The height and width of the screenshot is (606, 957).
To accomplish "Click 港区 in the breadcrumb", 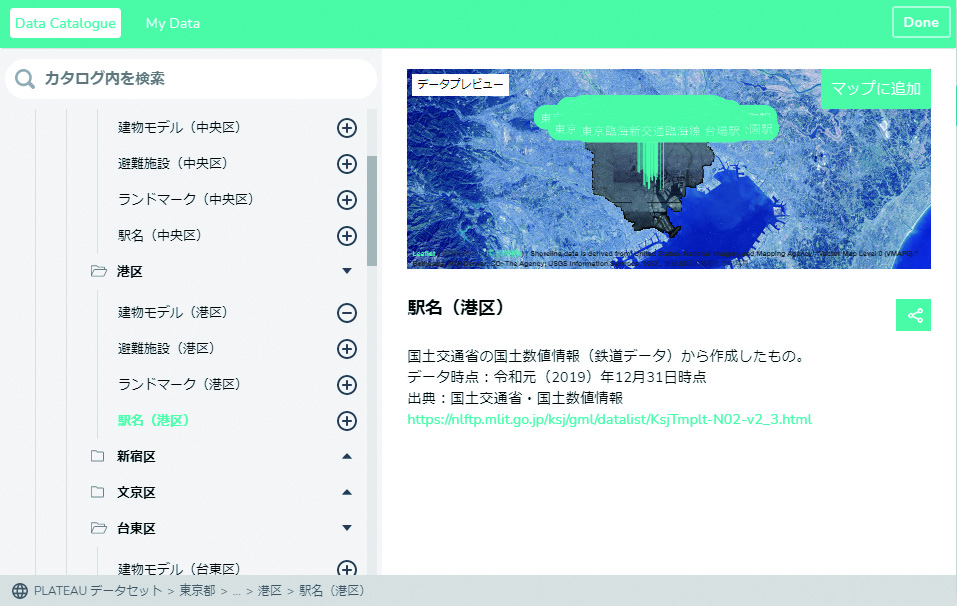I will click(270, 591).
